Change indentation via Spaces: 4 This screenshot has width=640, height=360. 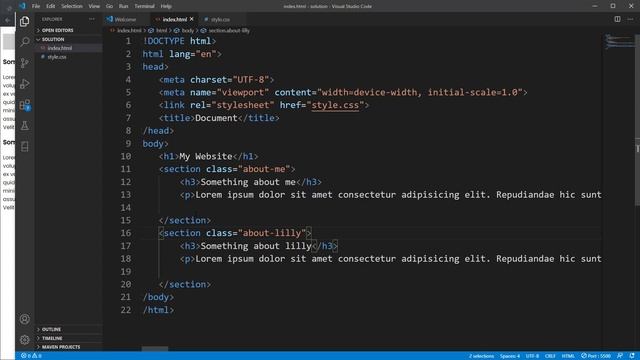pyautogui.click(x=510, y=356)
